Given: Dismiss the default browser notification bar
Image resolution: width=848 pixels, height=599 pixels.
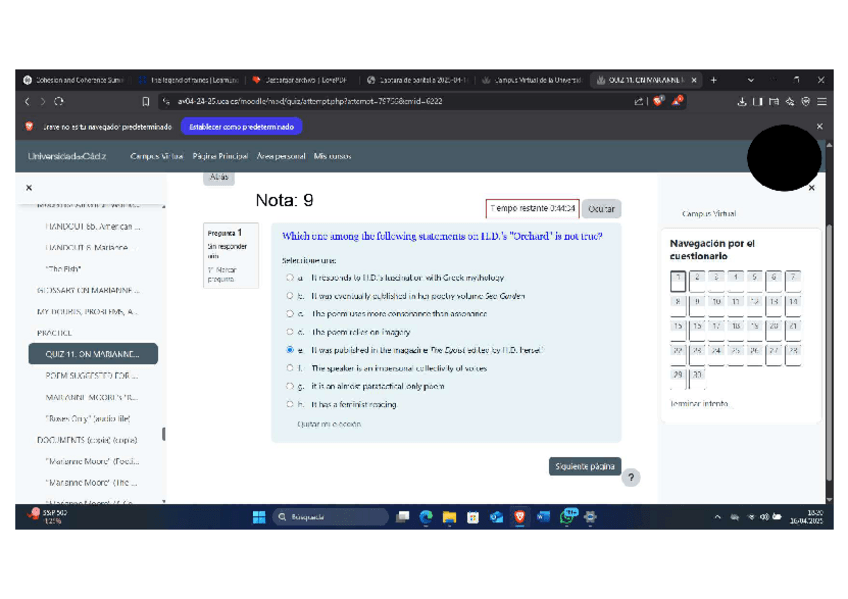Looking at the screenshot, I should coord(819,126).
